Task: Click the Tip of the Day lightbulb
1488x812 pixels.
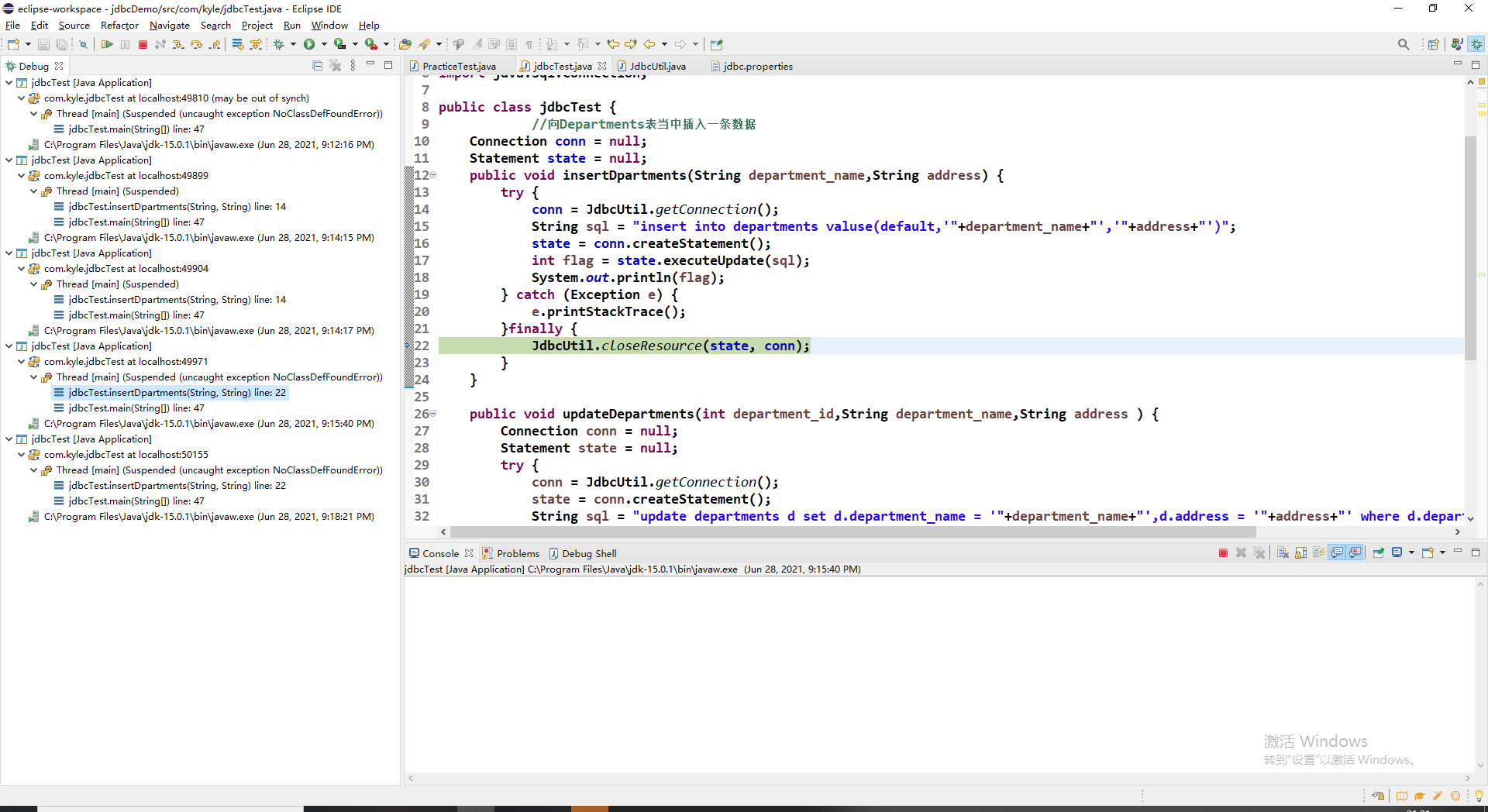Action: point(1479,796)
